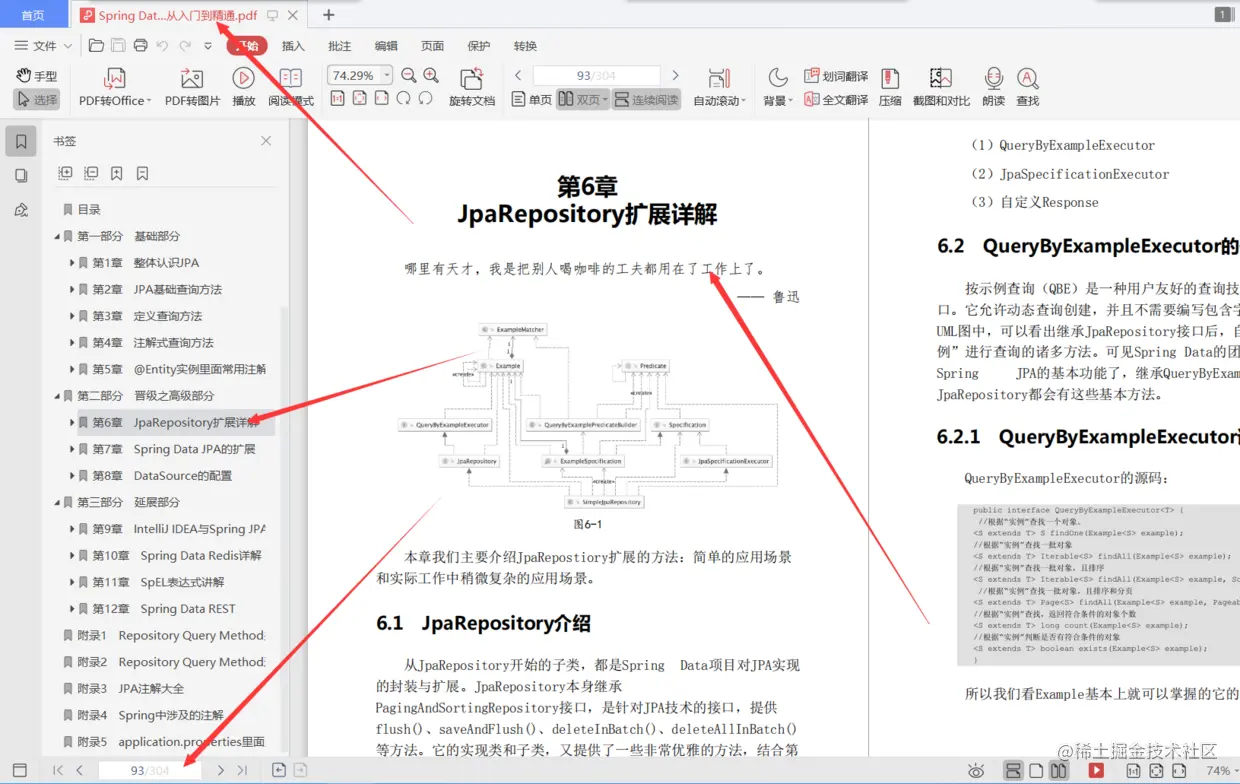The height and width of the screenshot is (784, 1240).
Task: Run 全文翻译 full-text translation
Action: (x=836, y=100)
